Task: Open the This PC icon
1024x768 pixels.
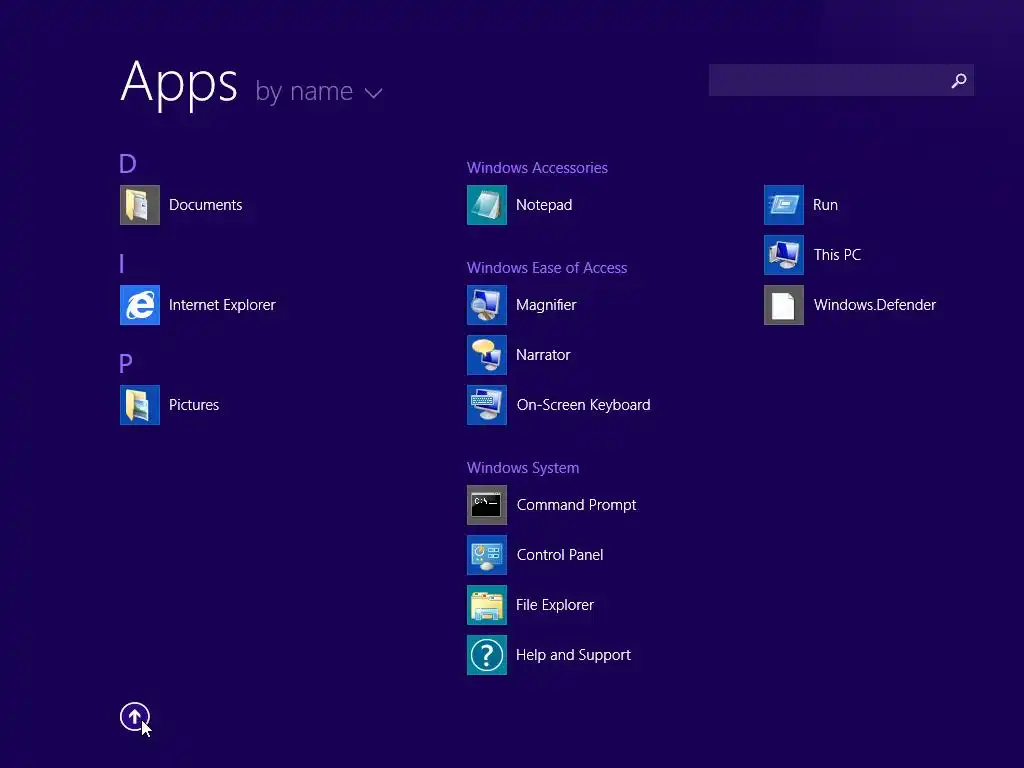Action: pyautogui.click(x=784, y=255)
